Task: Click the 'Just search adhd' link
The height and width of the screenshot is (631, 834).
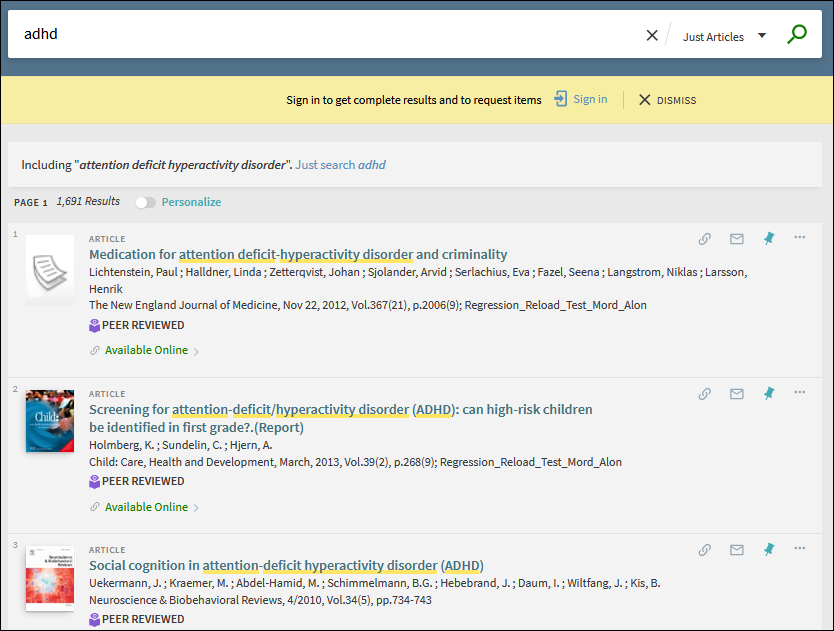Action: [x=340, y=165]
